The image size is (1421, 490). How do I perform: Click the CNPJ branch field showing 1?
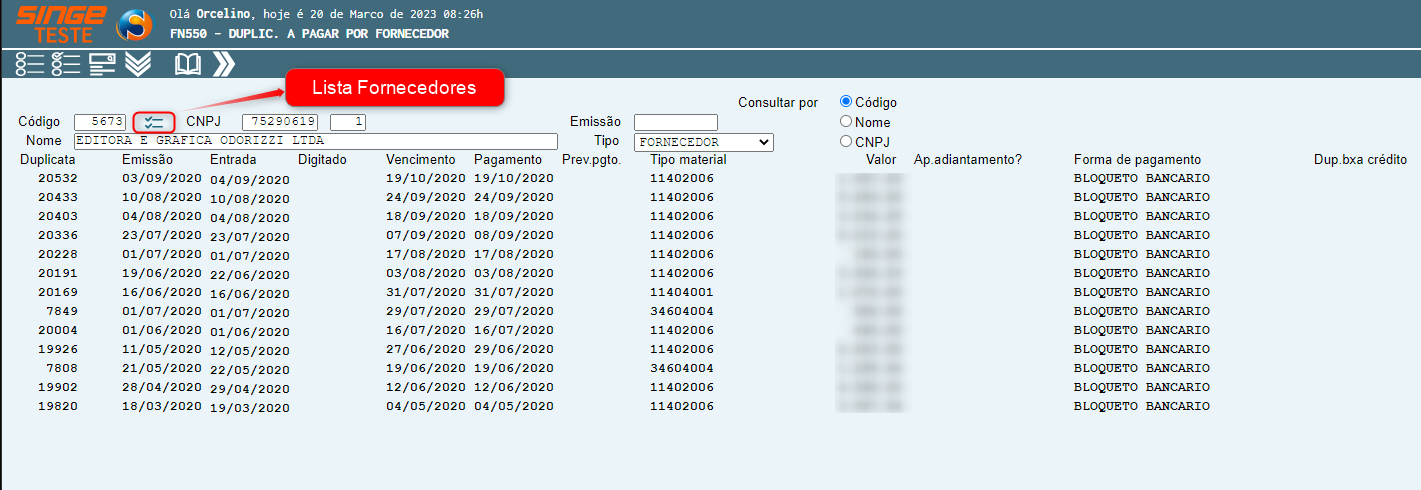click(347, 122)
